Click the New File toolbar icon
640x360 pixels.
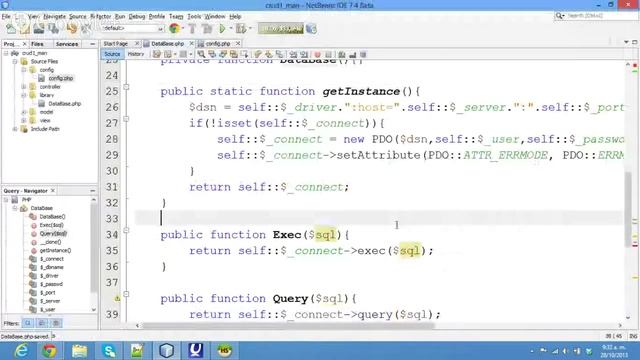11,29
